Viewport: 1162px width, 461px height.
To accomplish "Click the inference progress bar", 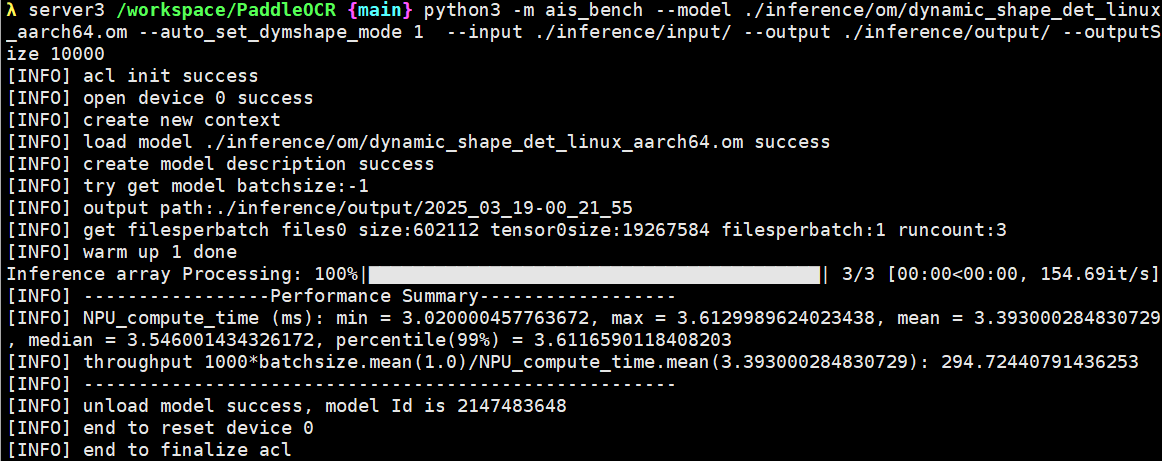I will [594, 274].
